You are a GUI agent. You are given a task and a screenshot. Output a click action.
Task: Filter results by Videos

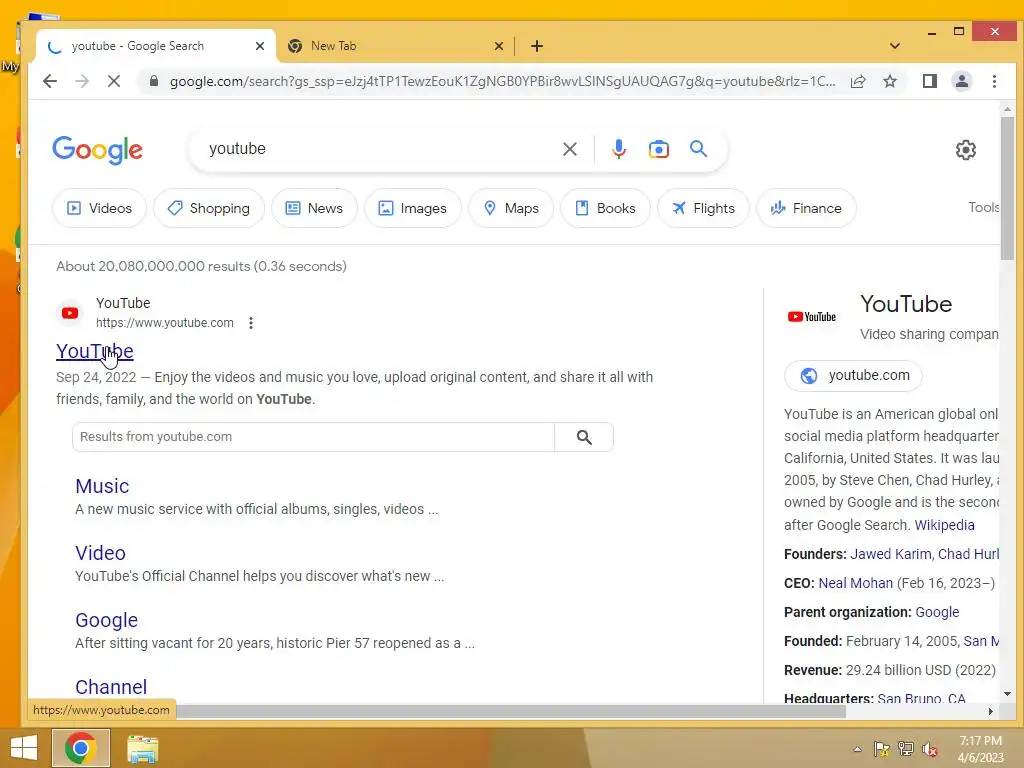pos(99,208)
